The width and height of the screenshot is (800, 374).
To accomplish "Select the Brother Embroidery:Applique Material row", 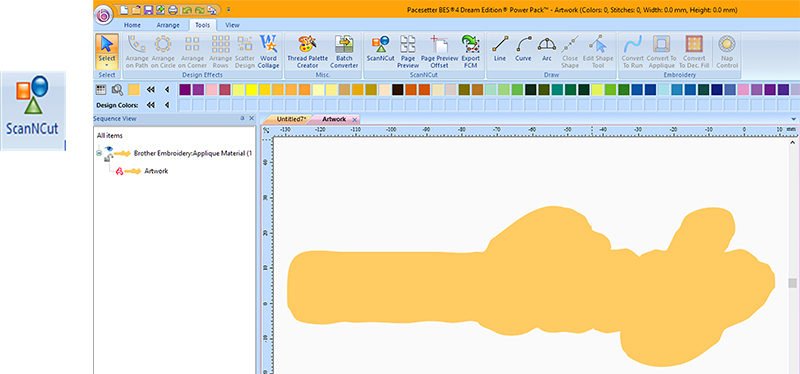I will click(192, 153).
